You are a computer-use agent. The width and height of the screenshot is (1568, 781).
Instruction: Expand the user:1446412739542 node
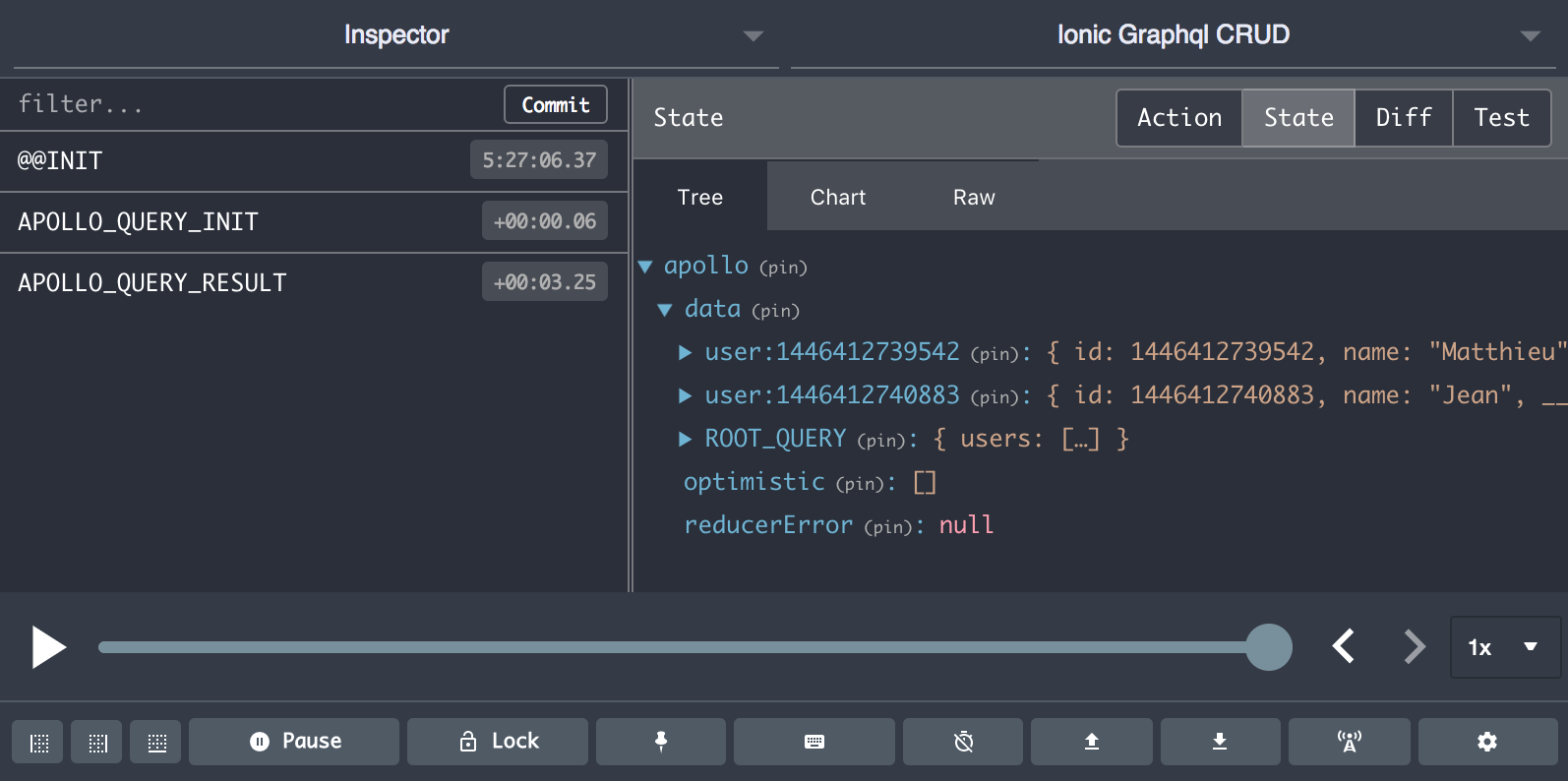[x=686, y=353]
